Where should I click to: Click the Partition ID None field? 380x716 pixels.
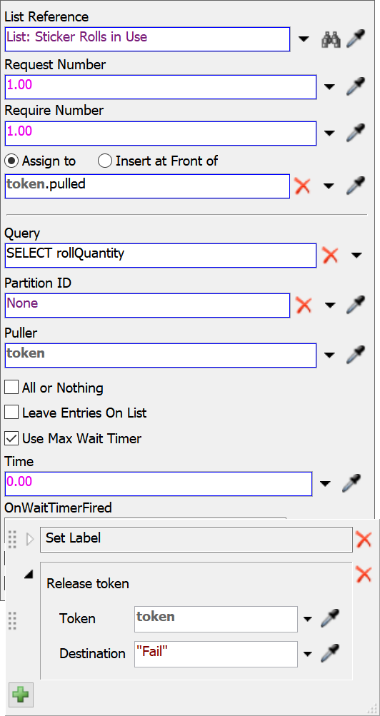coord(147,305)
